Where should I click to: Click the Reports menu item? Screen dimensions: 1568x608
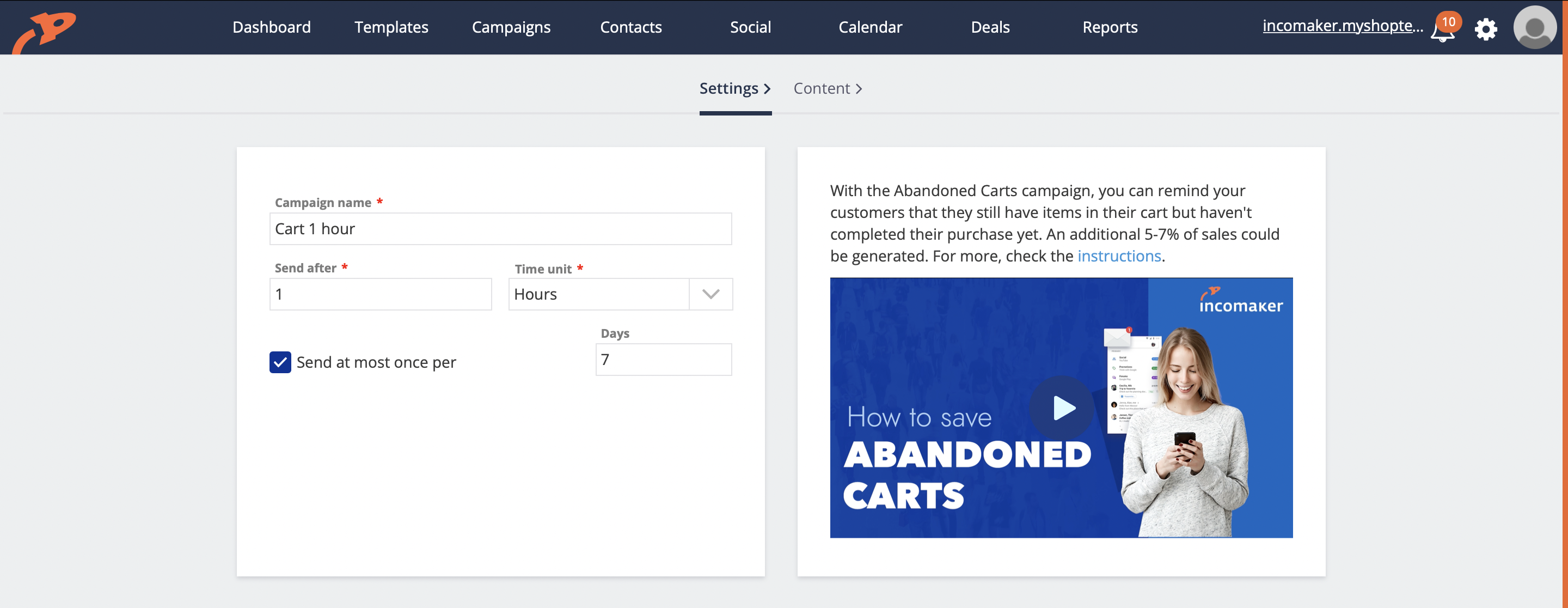tap(1109, 27)
